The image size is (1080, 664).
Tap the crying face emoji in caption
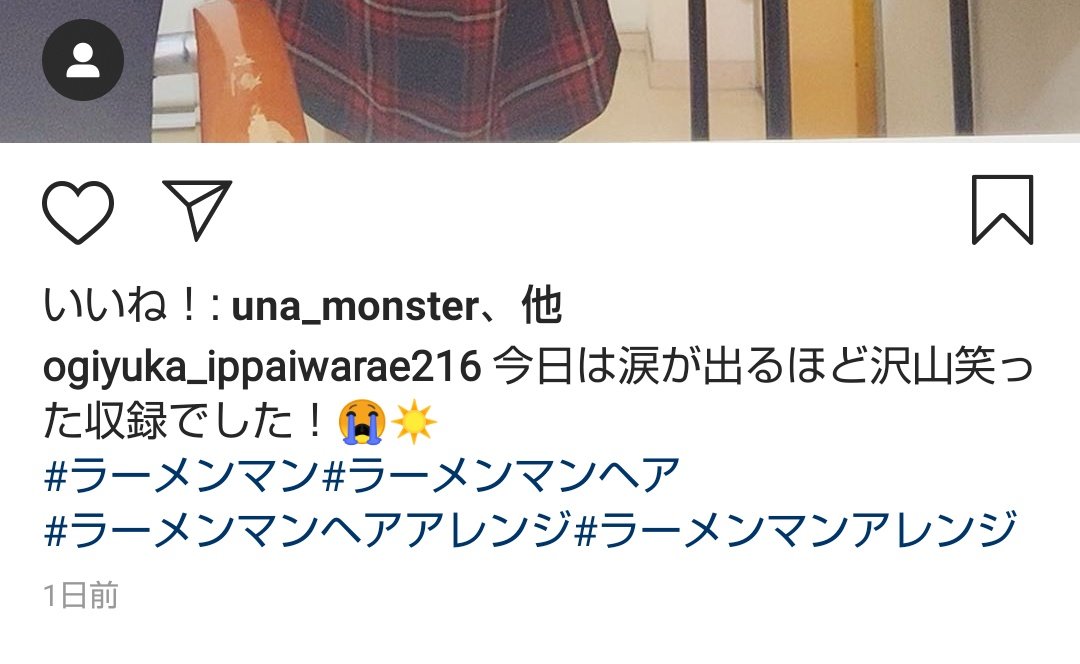tap(362, 422)
